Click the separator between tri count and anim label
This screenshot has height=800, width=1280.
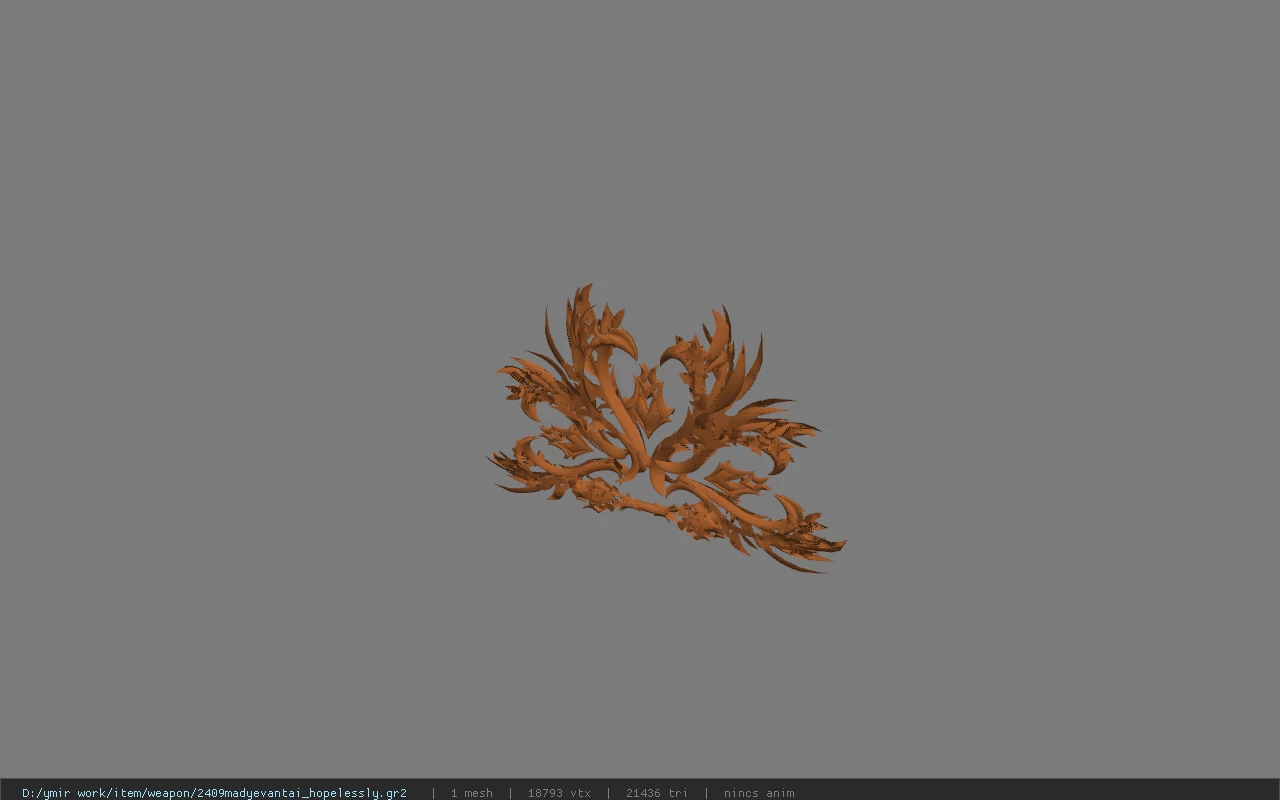click(x=706, y=793)
